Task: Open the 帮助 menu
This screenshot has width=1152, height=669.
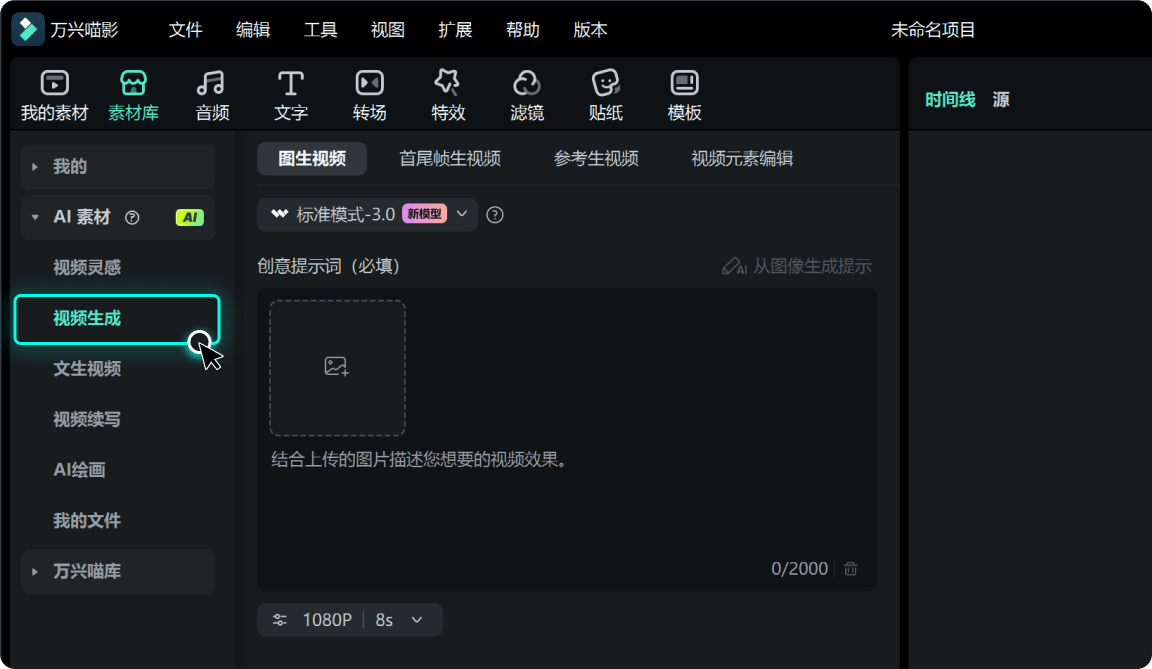Action: [523, 29]
